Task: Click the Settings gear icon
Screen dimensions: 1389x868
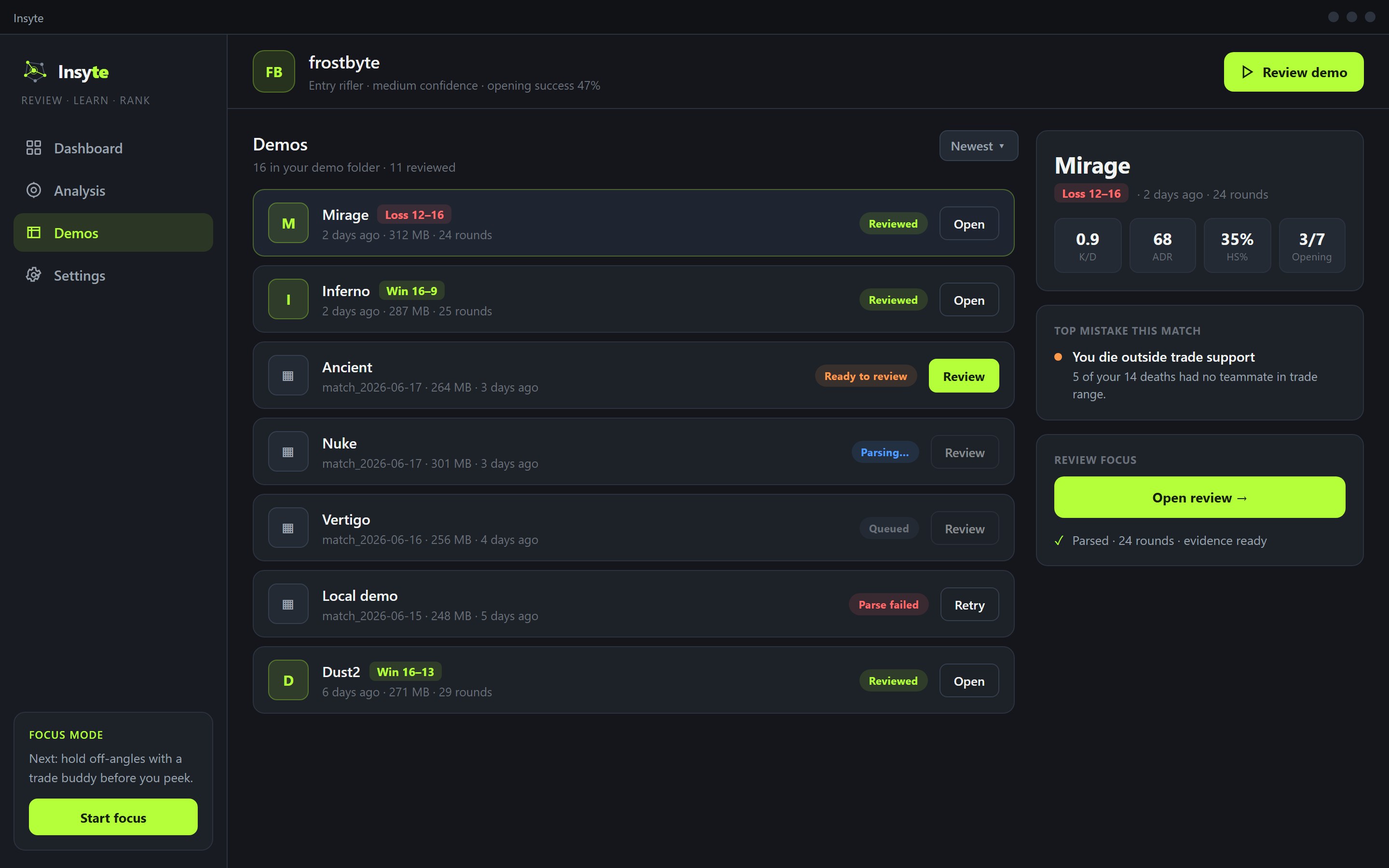Action: [34, 275]
